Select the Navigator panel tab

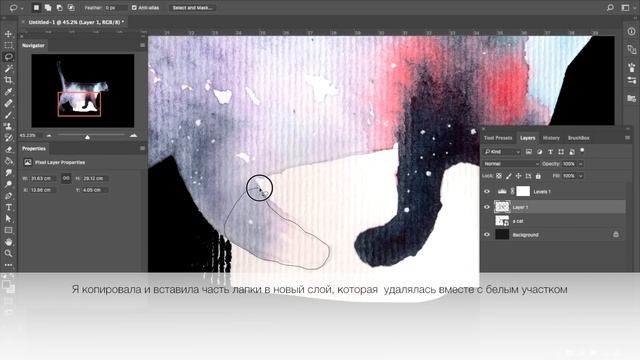(33, 45)
